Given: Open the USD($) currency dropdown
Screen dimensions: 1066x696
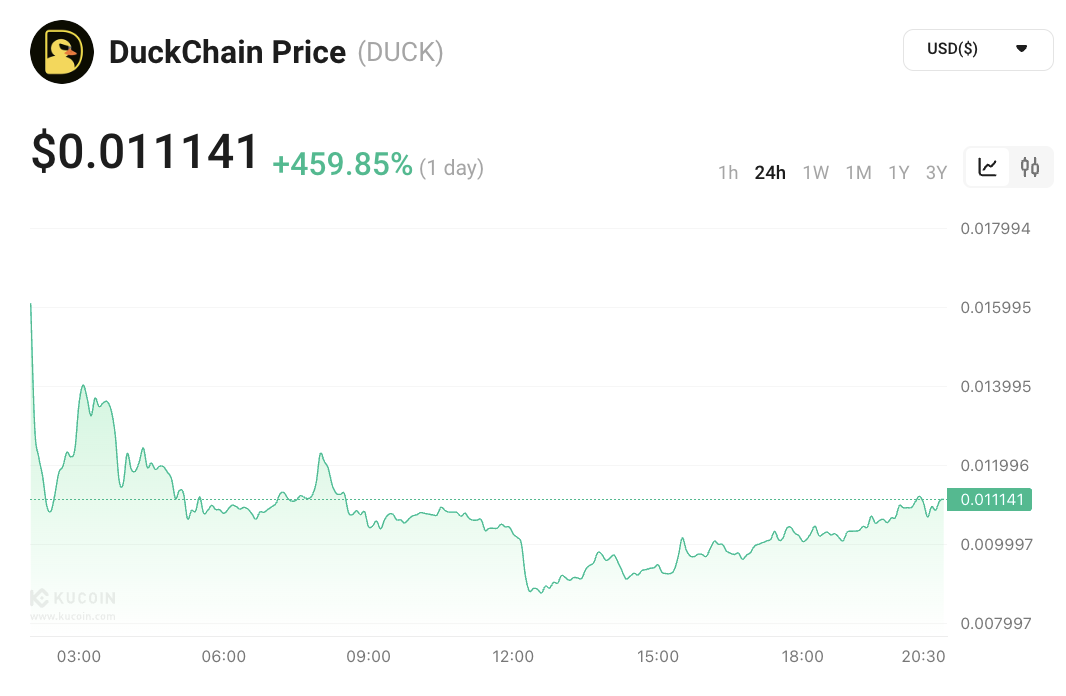Looking at the screenshot, I should pyautogui.click(x=977, y=50).
